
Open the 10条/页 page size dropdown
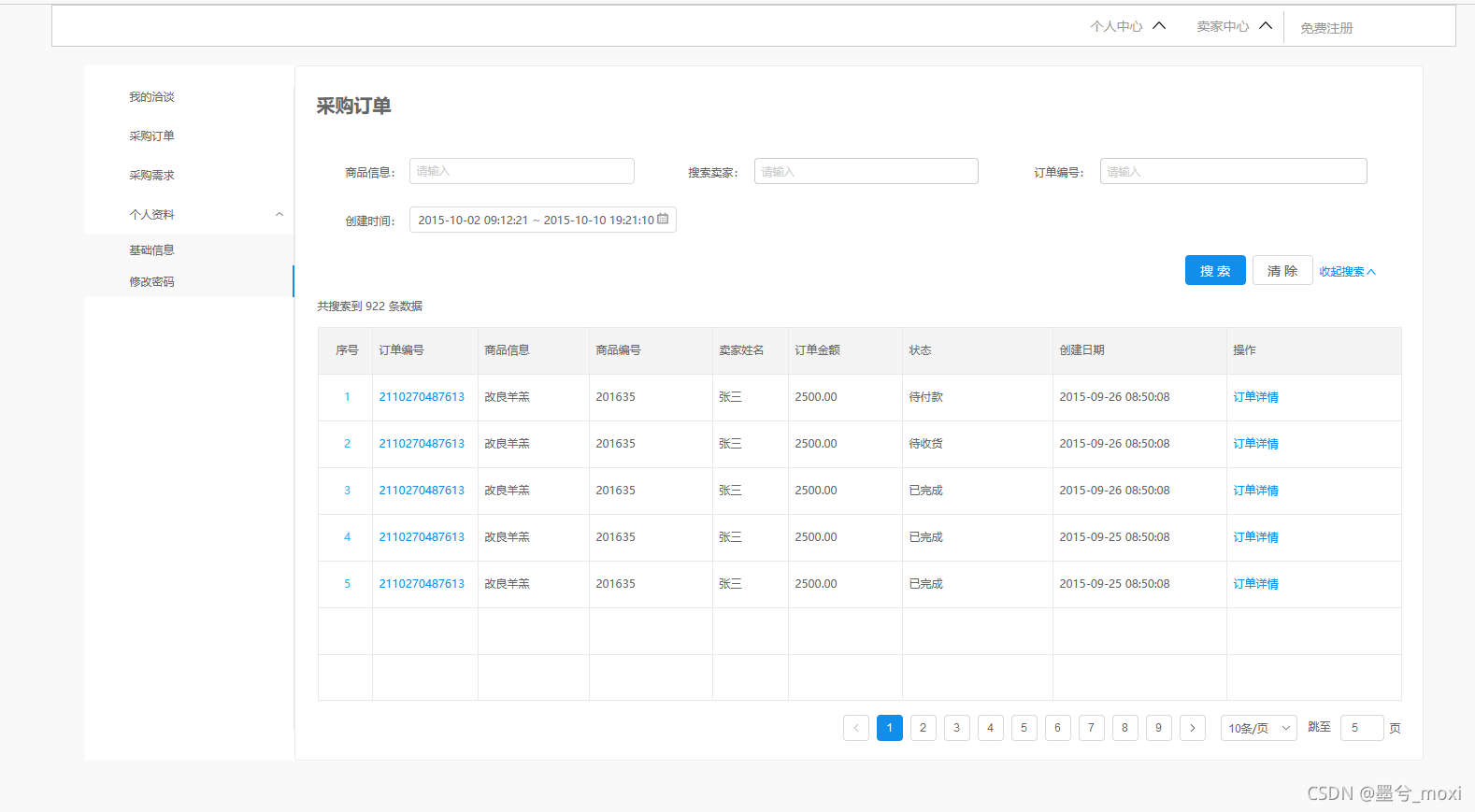point(1258,728)
